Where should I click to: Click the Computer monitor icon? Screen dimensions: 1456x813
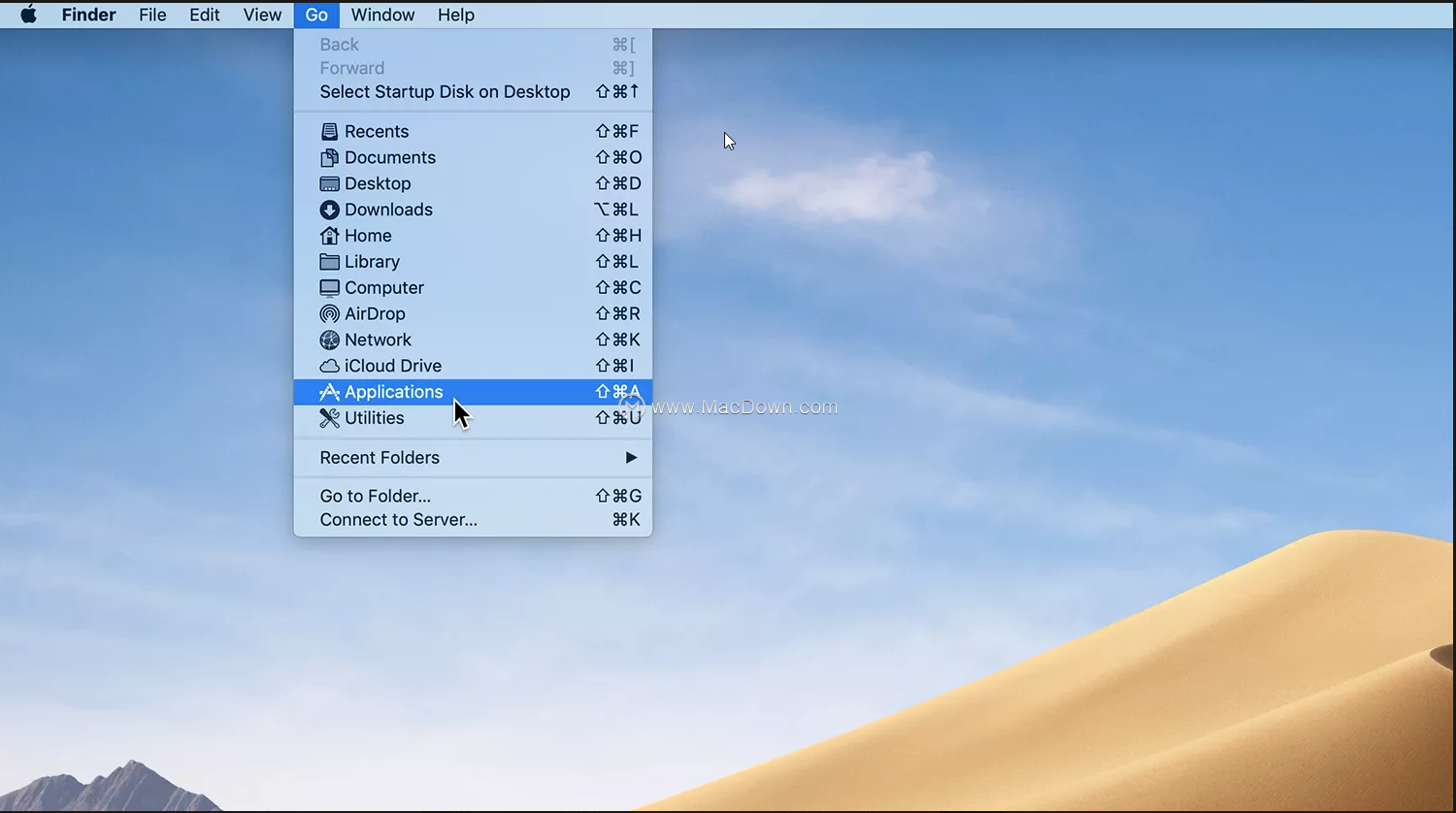330,288
